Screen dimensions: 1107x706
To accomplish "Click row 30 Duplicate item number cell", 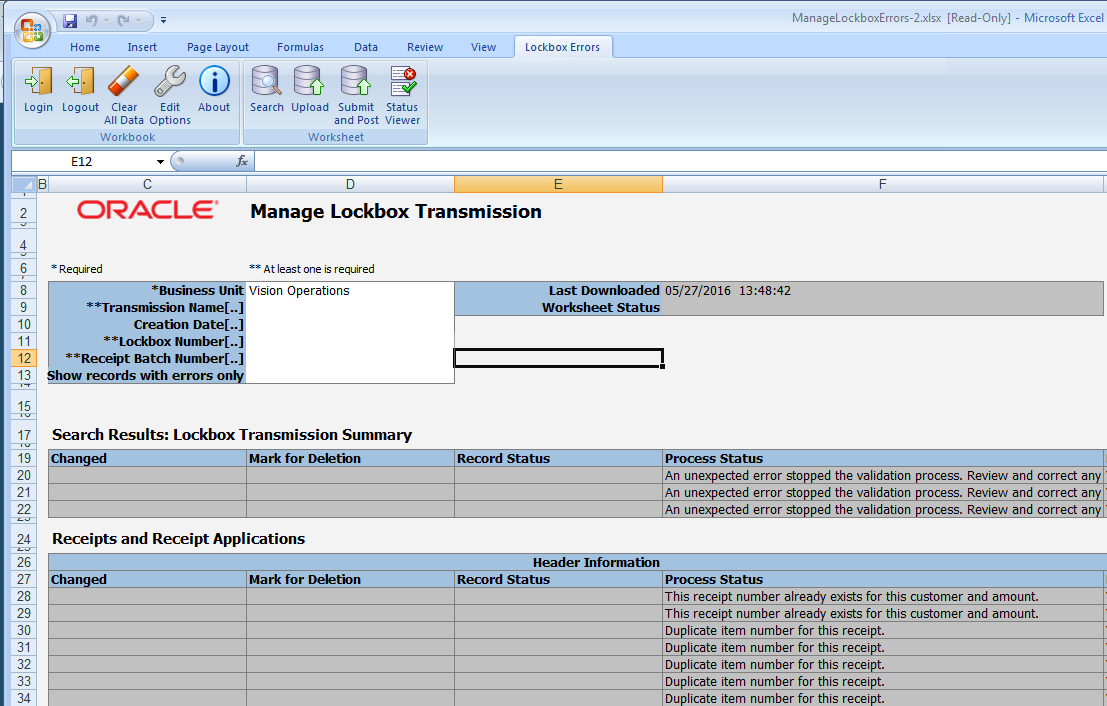I will (882, 630).
